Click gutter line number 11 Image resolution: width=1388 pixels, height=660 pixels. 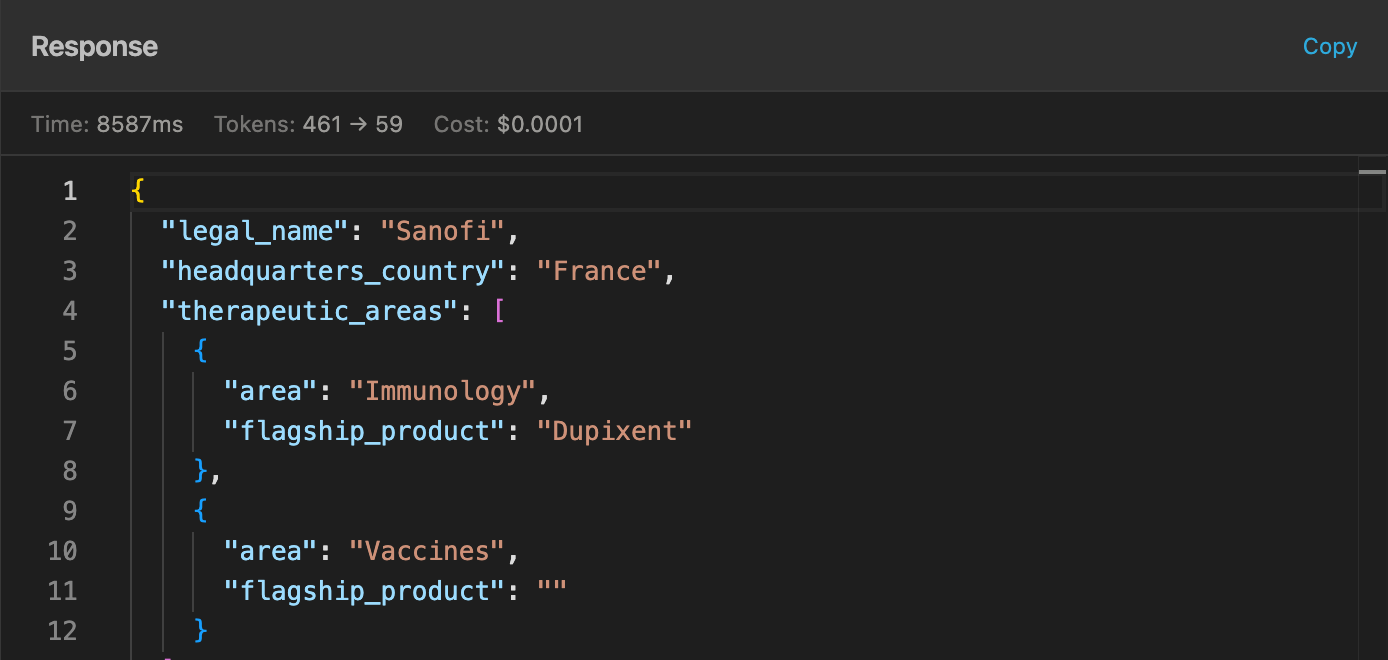62,591
